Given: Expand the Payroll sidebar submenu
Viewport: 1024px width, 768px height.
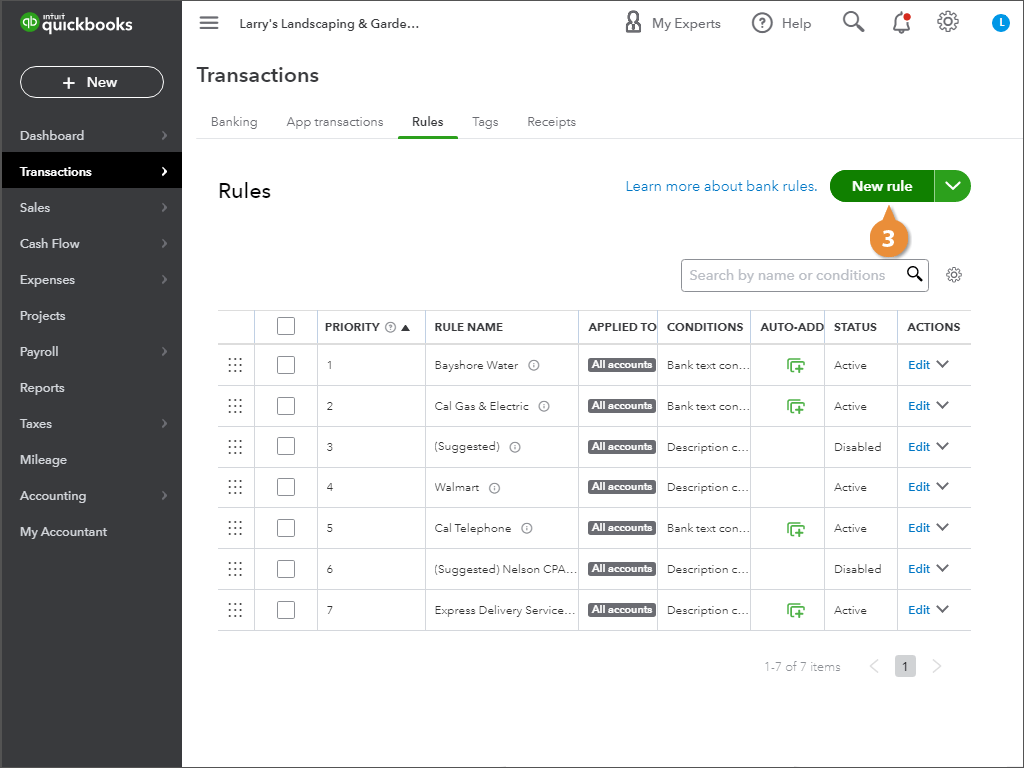Looking at the screenshot, I should [x=164, y=351].
